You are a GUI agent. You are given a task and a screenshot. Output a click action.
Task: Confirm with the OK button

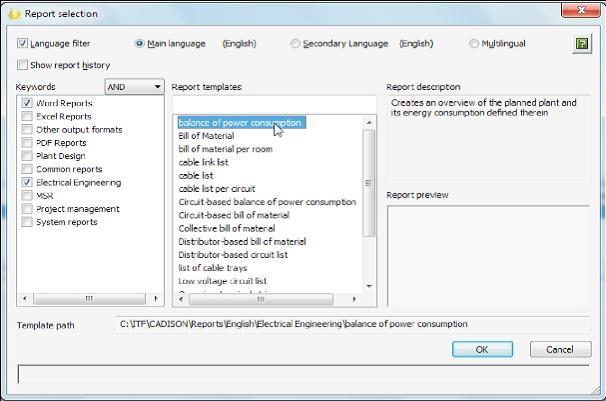click(x=482, y=350)
